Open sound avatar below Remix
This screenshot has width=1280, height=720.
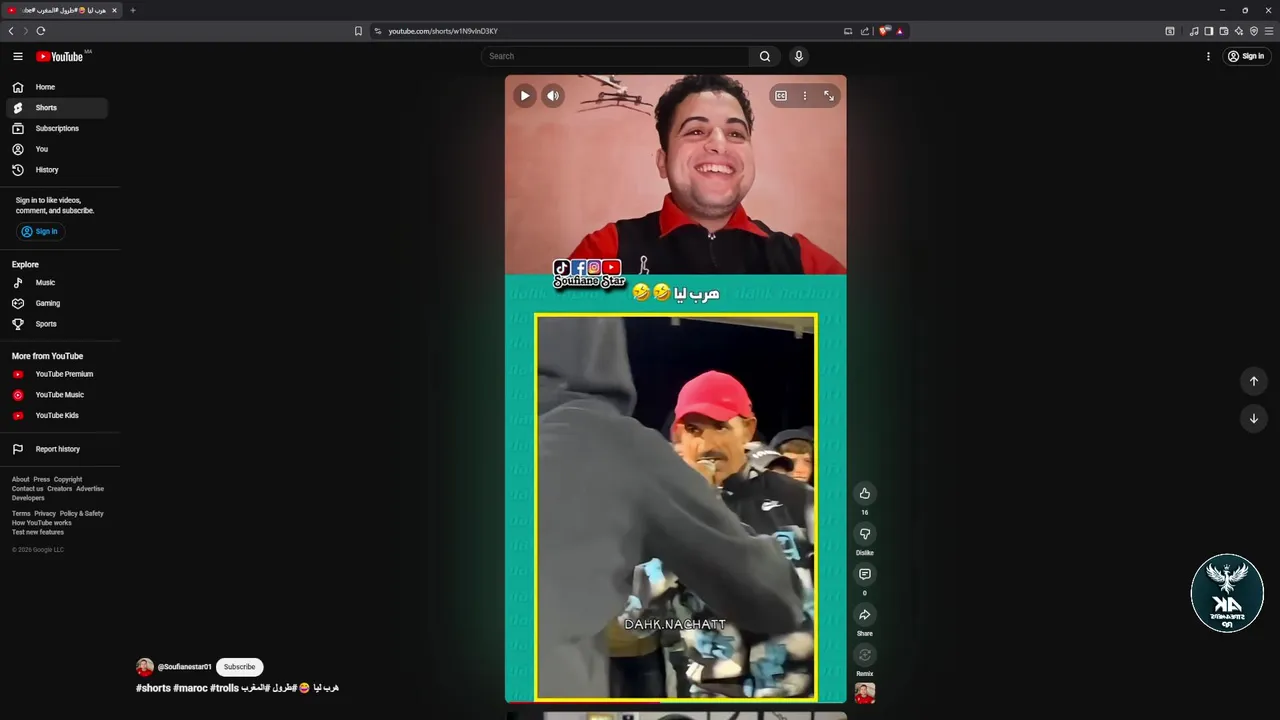[x=865, y=693]
